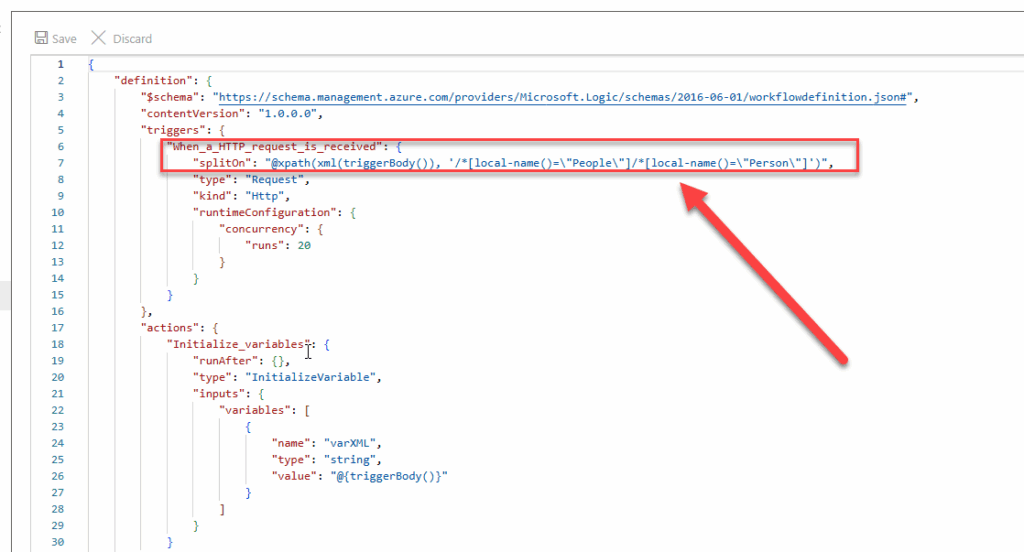
Task: Click the "@{triggerBody()}" value text
Action: click(x=389, y=476)
